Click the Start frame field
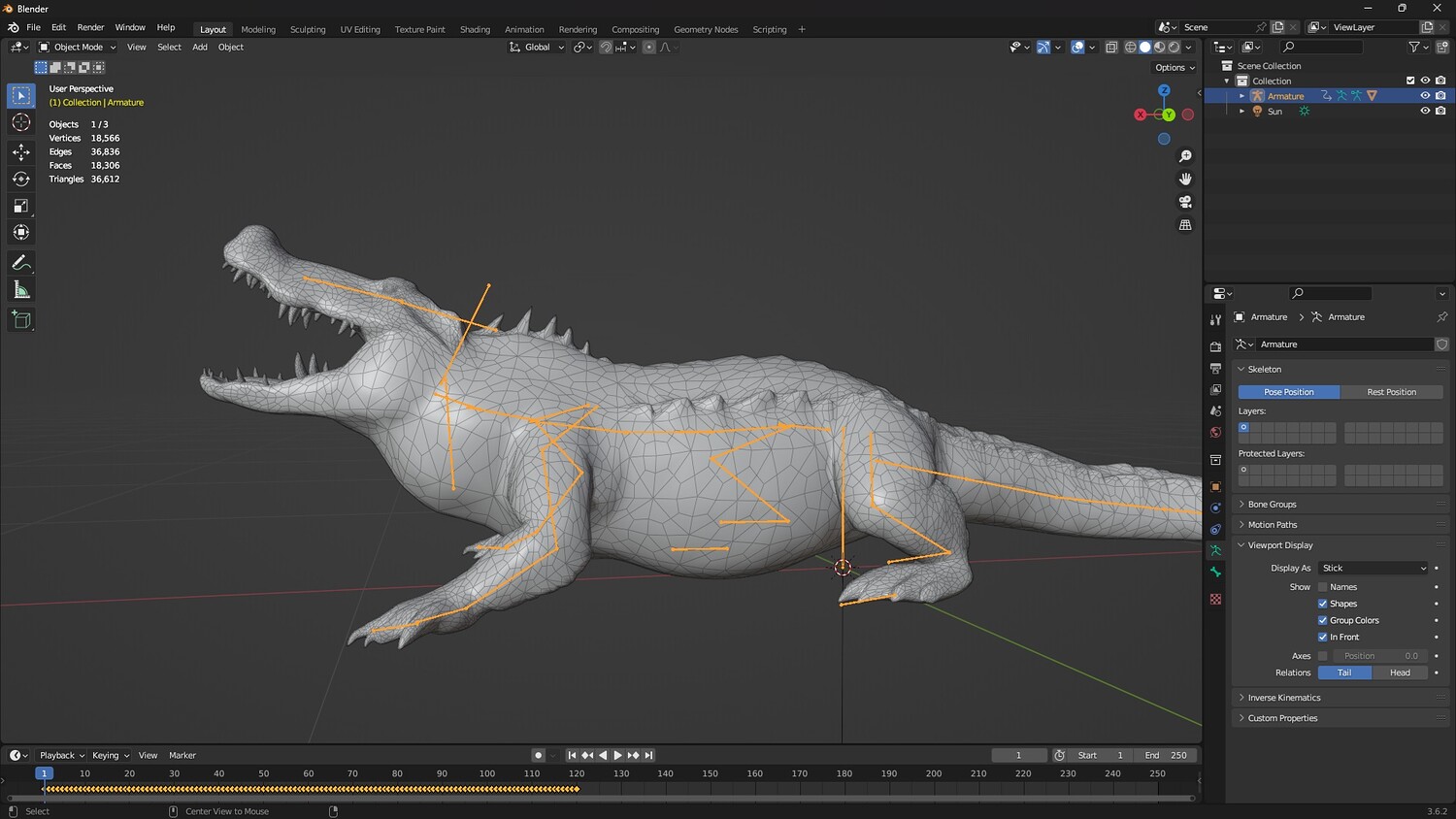Image resolution: width=1456 pixels, height=819 pixels. [1101, 755]
